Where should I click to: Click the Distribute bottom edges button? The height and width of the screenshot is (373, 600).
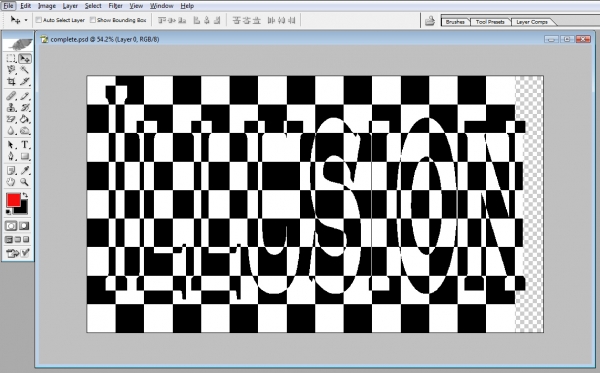click(x=256, y=20)
